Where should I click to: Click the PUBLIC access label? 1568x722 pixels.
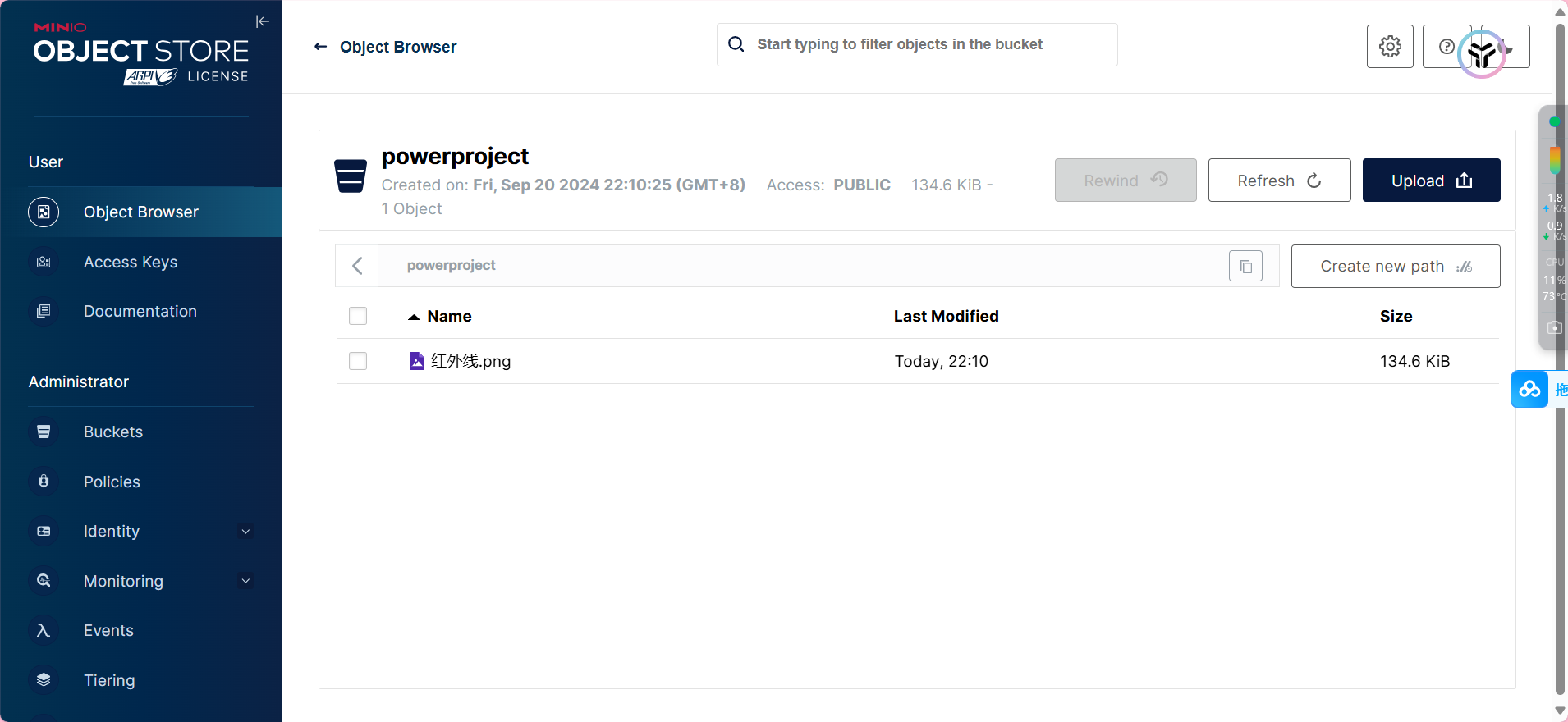click(862, 185)
